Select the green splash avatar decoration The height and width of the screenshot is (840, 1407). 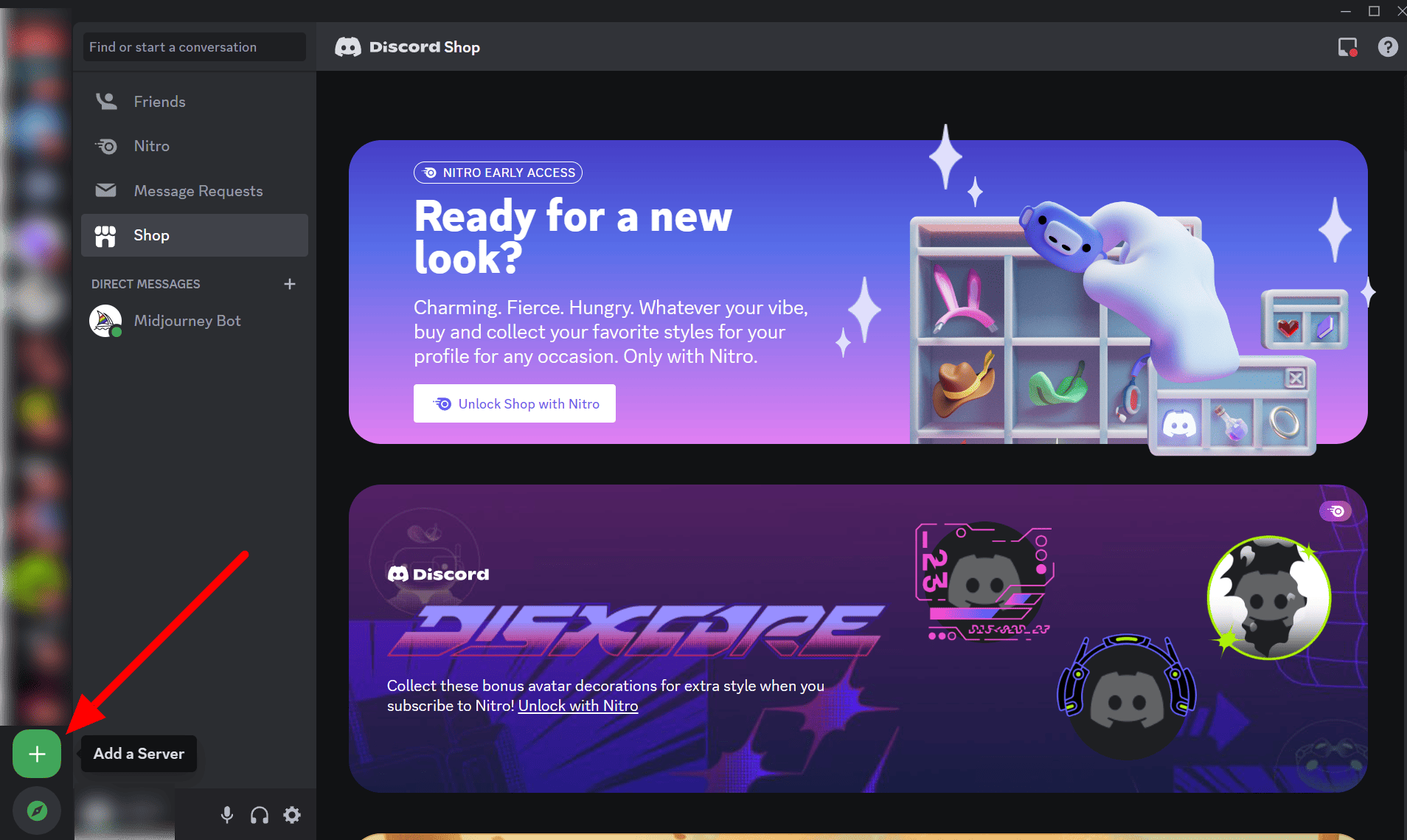[x=1270, y=597]
